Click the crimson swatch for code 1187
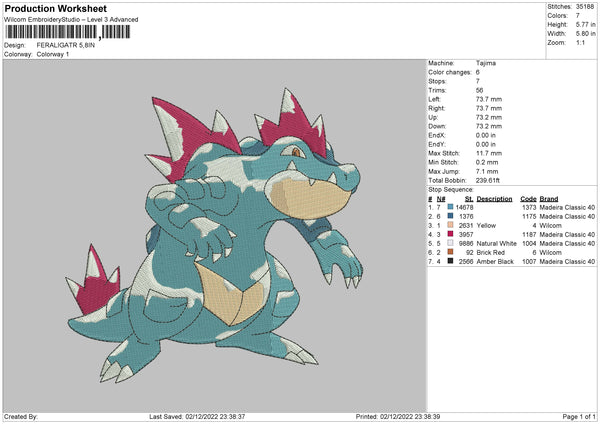 (x=450, y=234)
